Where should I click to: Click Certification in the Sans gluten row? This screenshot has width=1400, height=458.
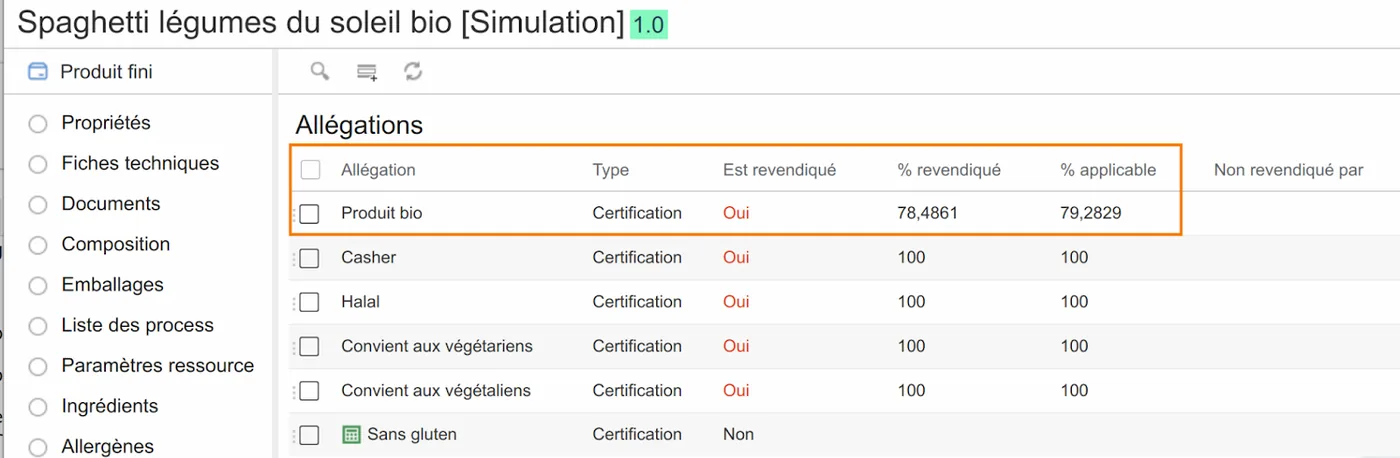[x=637, y=434]
